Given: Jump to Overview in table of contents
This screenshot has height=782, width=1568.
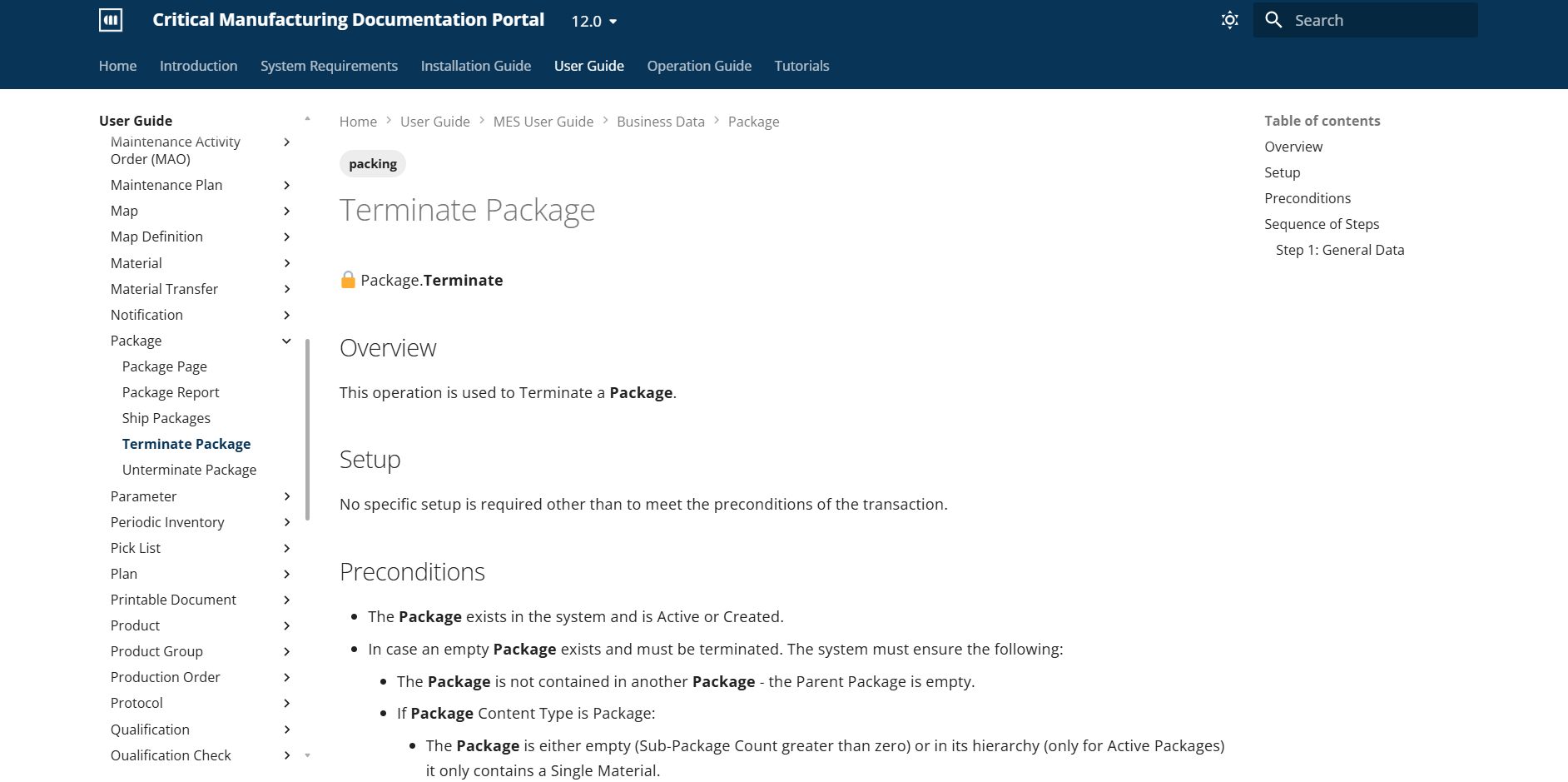Looking at the screenshot, I should 1293,147.
